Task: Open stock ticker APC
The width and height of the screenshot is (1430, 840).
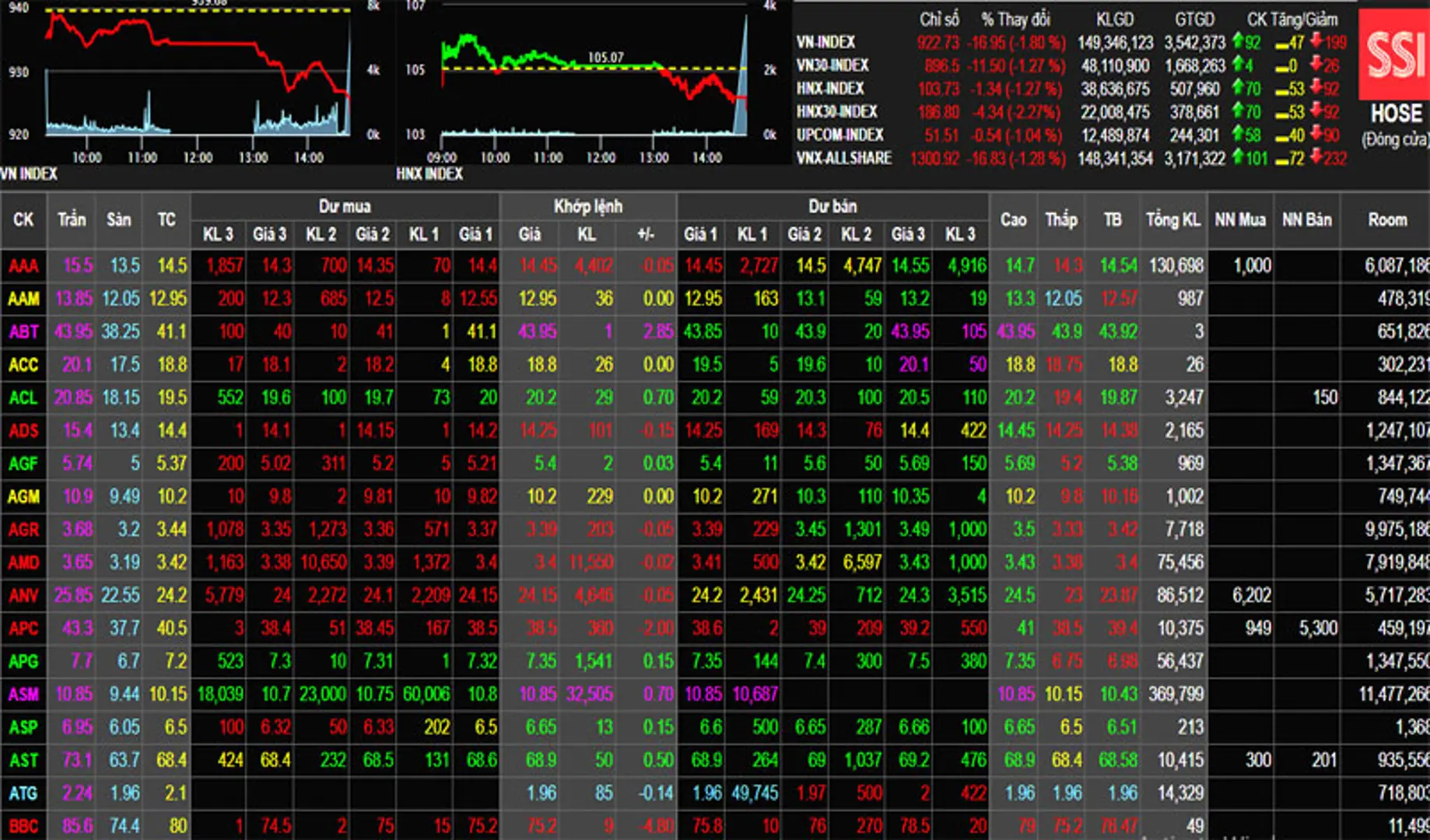Action: [x=23, y=628]
